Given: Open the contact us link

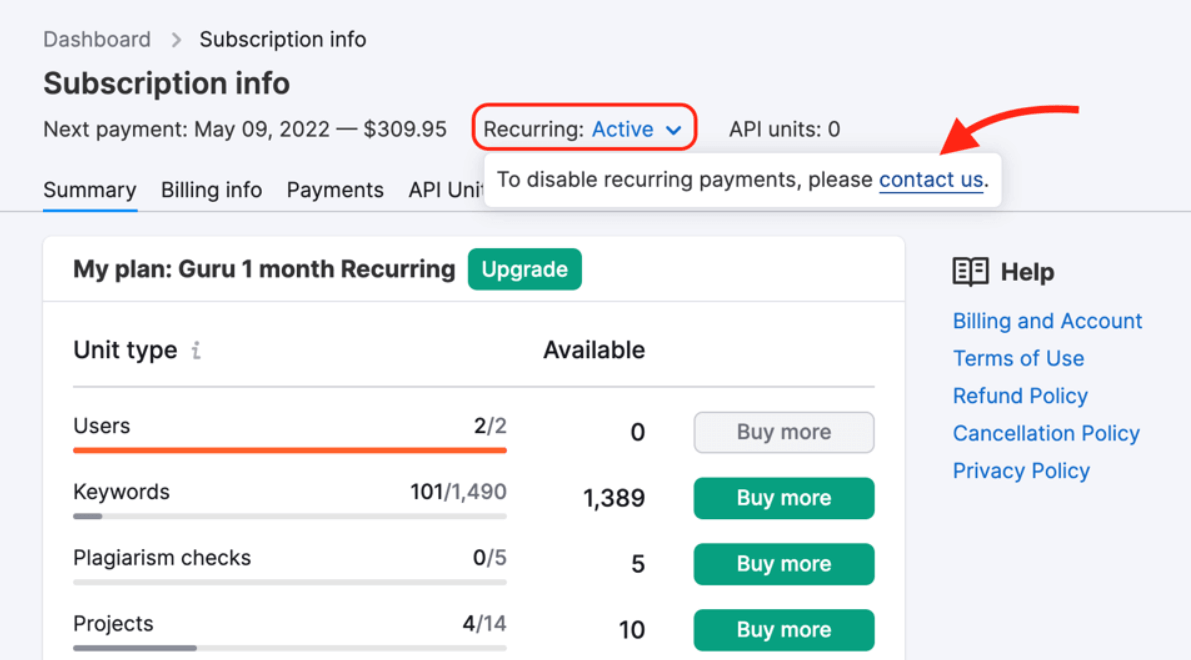Looking at the screenshot, I should click(x=930, y=180).
